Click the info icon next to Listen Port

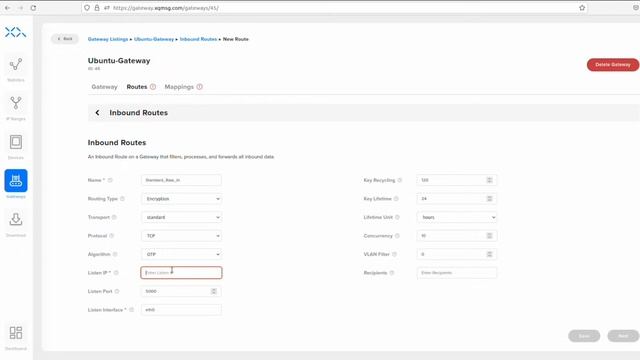pyautogui.click(x=117, y=291)
